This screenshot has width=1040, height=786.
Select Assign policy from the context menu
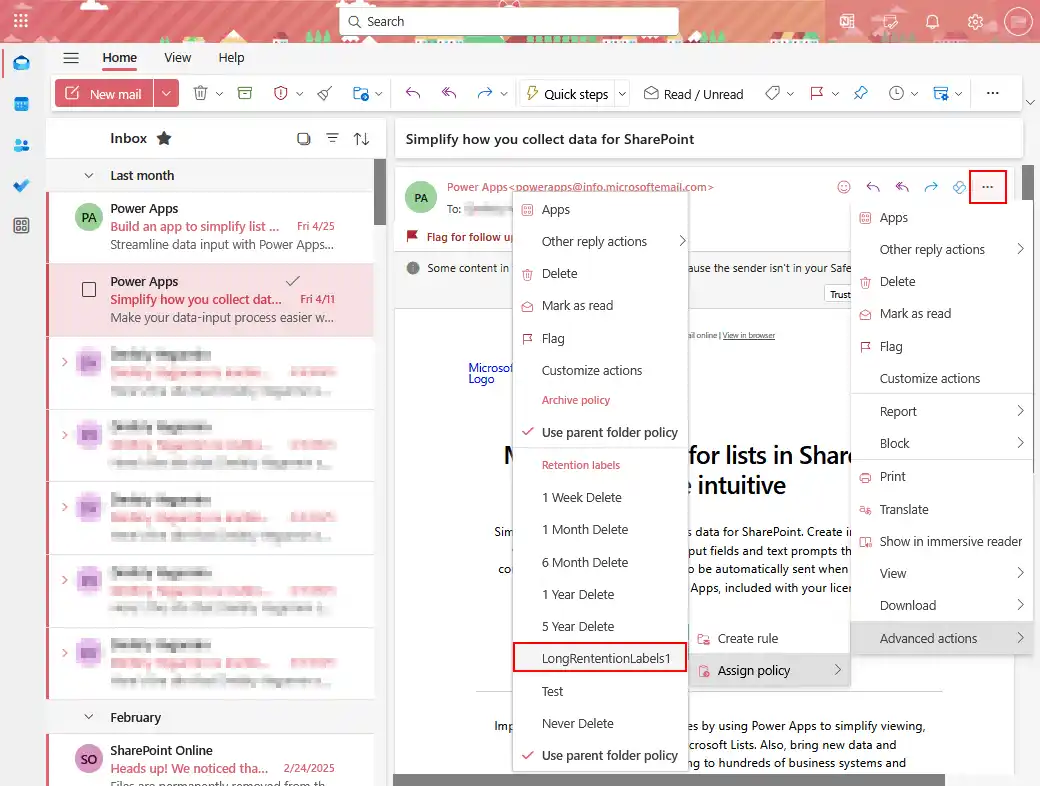point(753,670)
